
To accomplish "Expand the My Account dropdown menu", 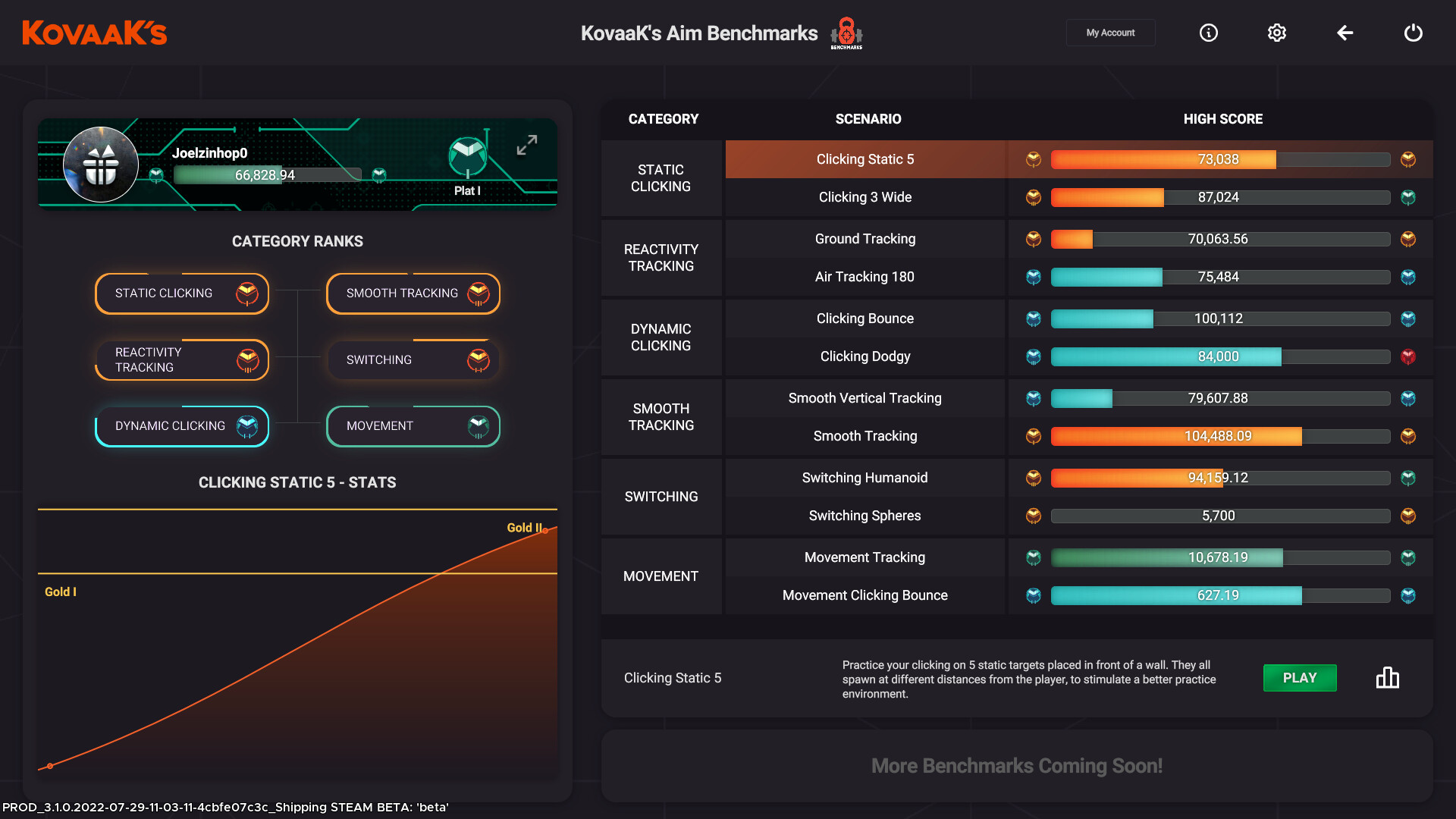I will tap(1111, 32).
